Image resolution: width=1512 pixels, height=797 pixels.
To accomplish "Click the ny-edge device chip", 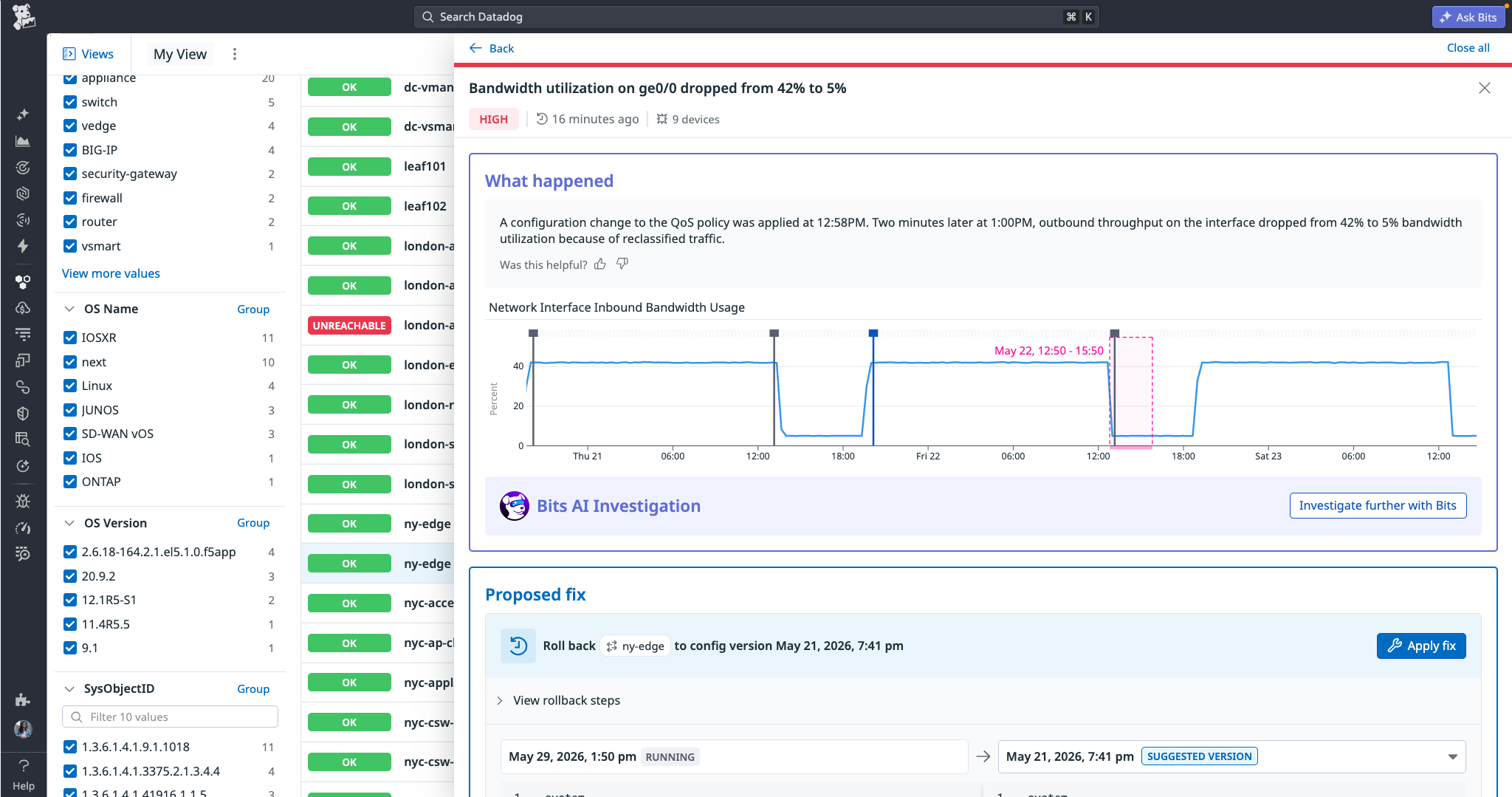I will pyautogui.click(x=635, y=646).
